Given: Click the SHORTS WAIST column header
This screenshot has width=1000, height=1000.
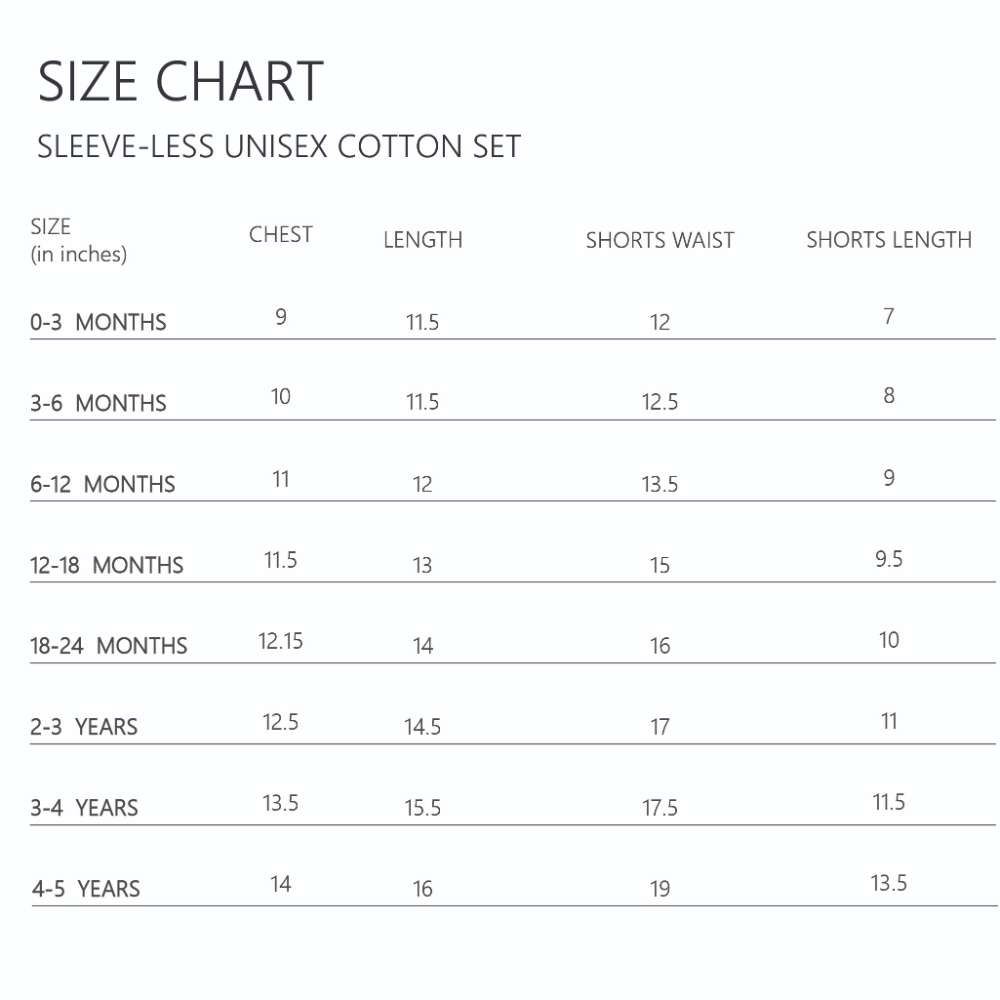Looking at the screenshot, I should click(x=660, y=240).
